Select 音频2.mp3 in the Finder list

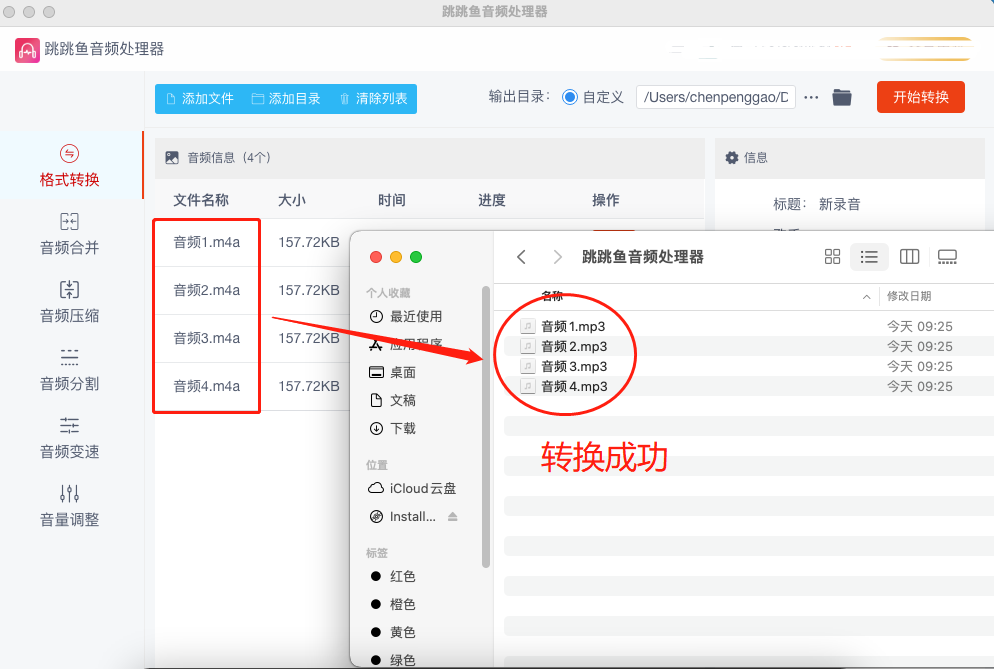click(574, 346)
